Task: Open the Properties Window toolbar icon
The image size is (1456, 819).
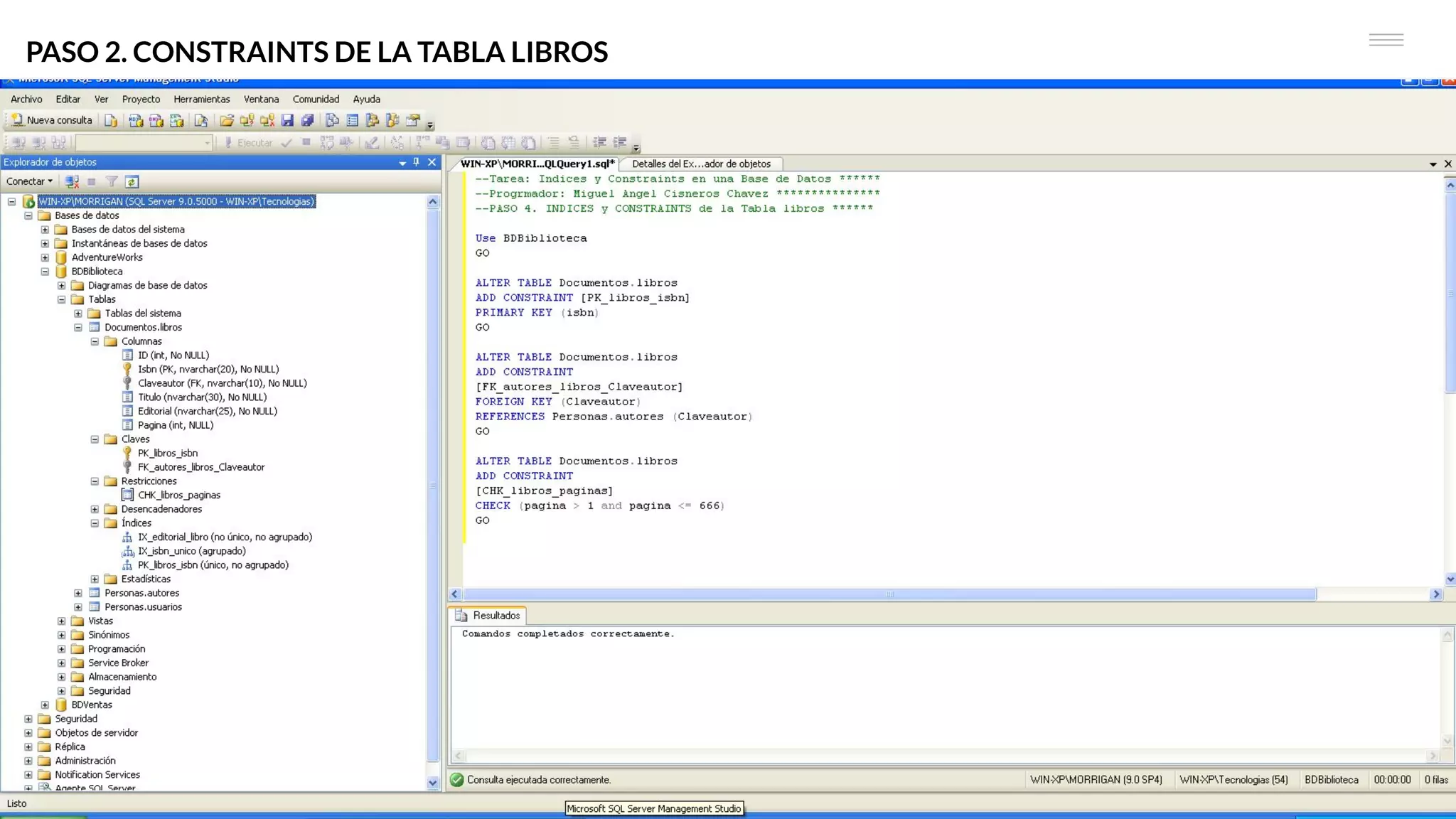Action: [413, 120]
